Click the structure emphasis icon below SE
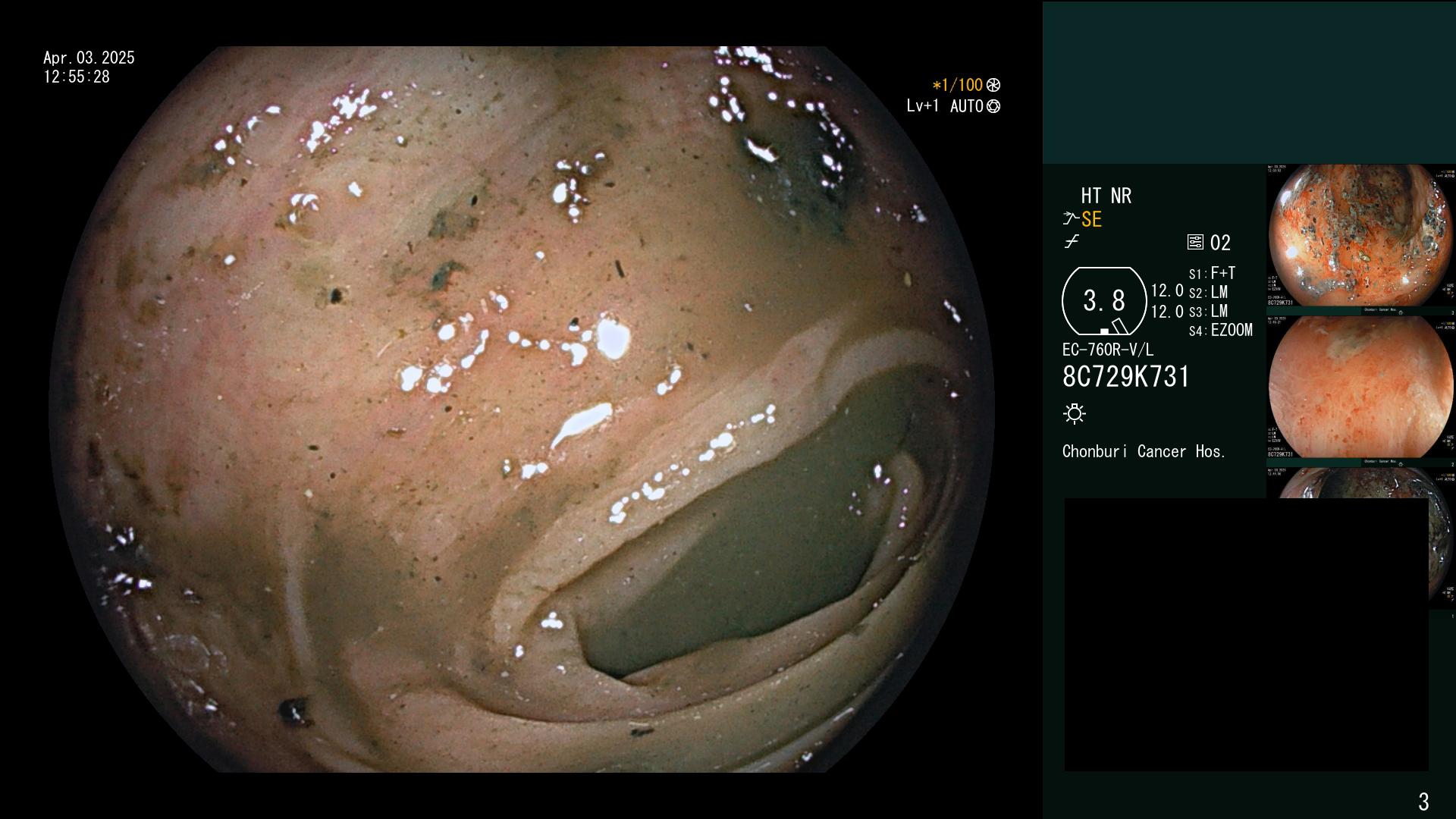1456x819 pixels. 1072,242
